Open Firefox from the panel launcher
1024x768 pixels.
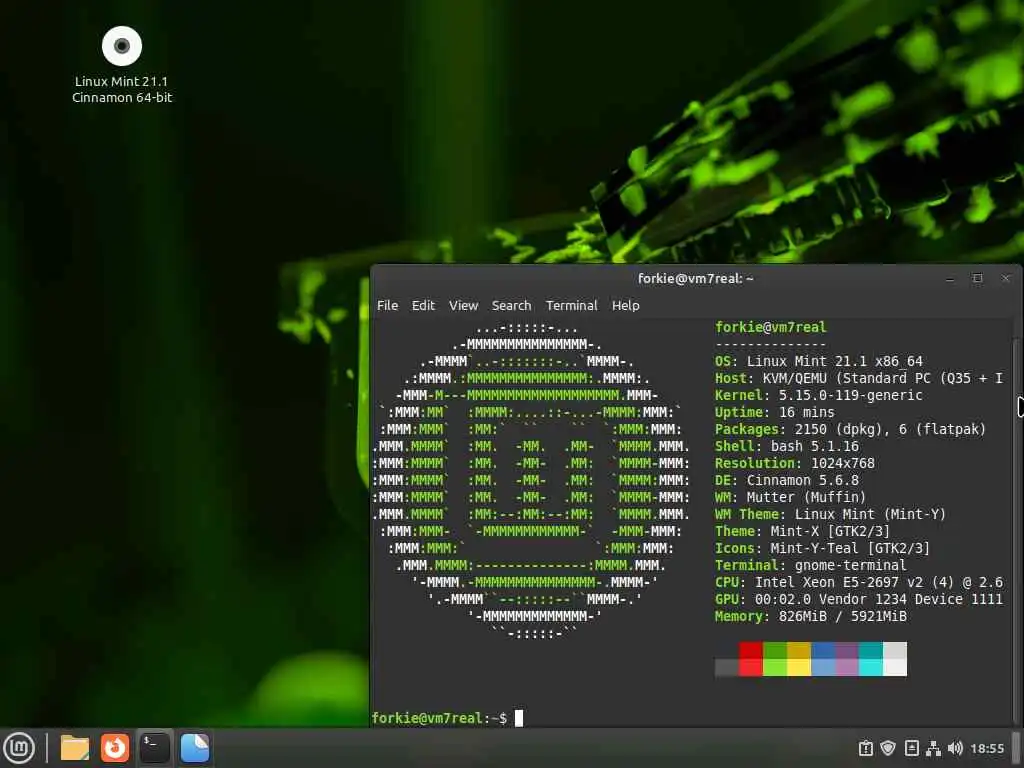coord(115,748)
